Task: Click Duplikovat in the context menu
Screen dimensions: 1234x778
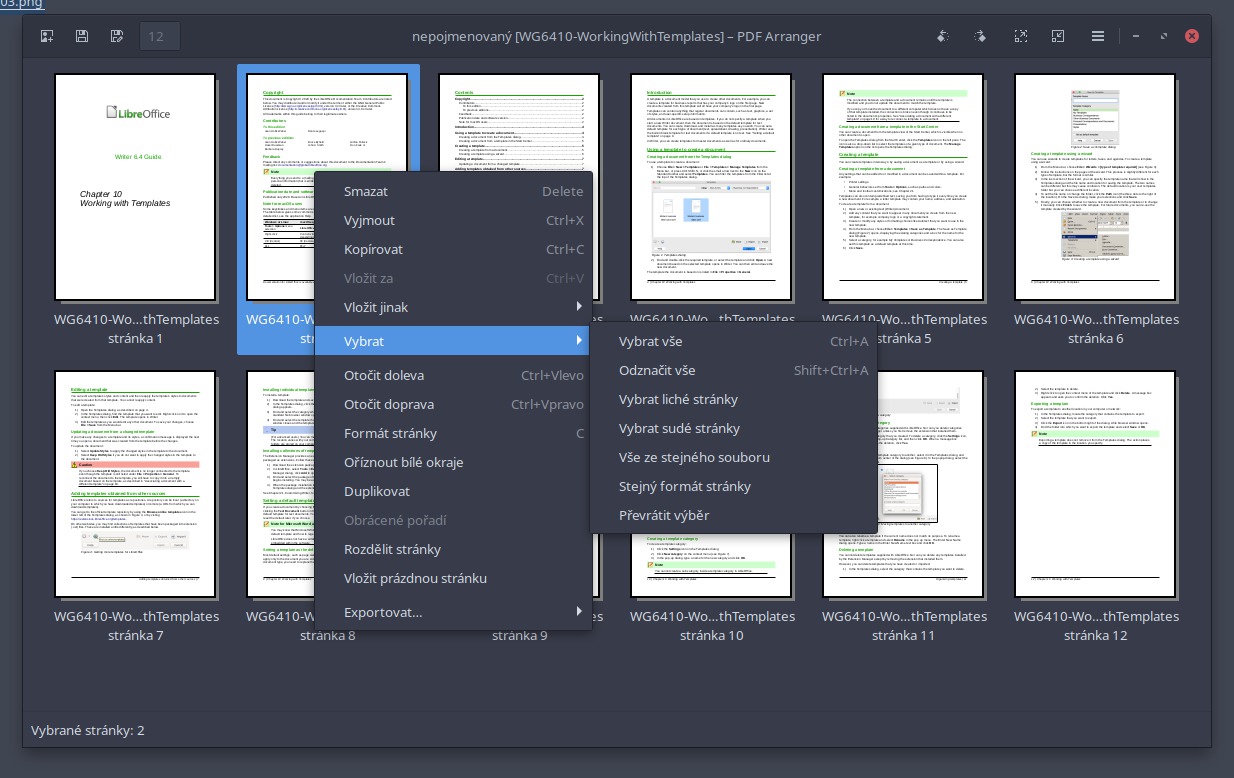Action: 454,491
